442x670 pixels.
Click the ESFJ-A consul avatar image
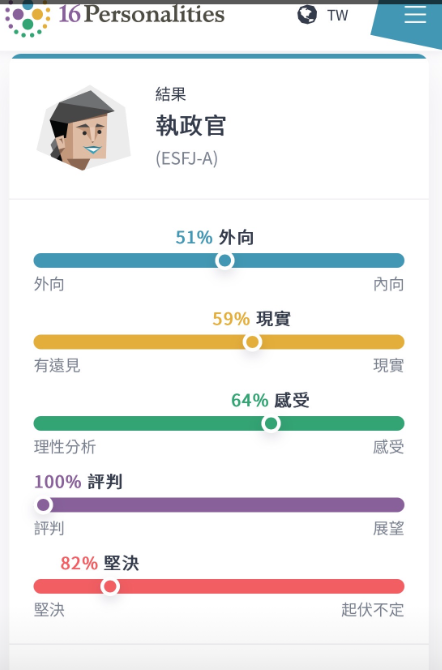click(x=84, y=128)
